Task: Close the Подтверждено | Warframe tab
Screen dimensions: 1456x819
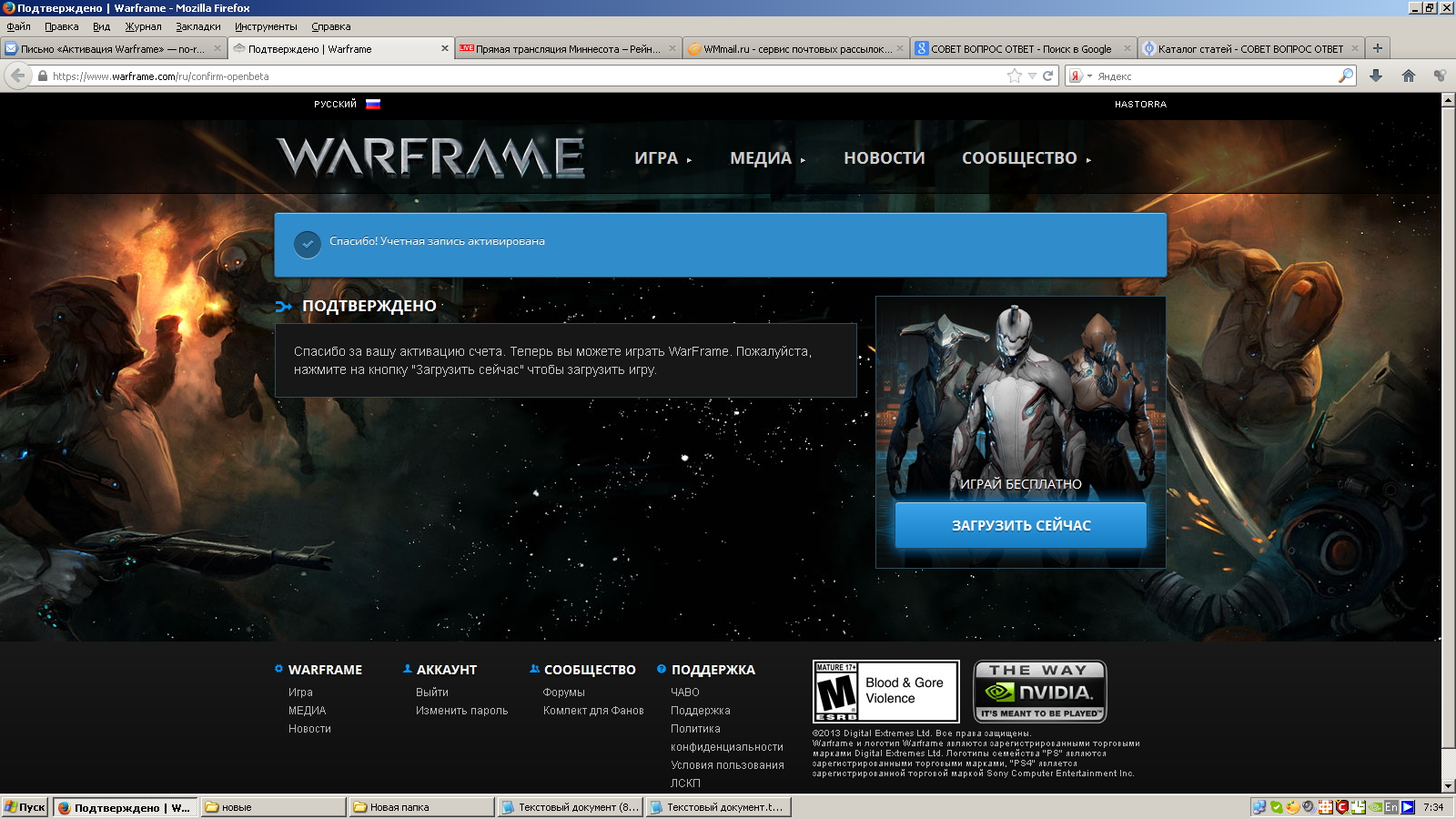Action: tap(445, 49)
